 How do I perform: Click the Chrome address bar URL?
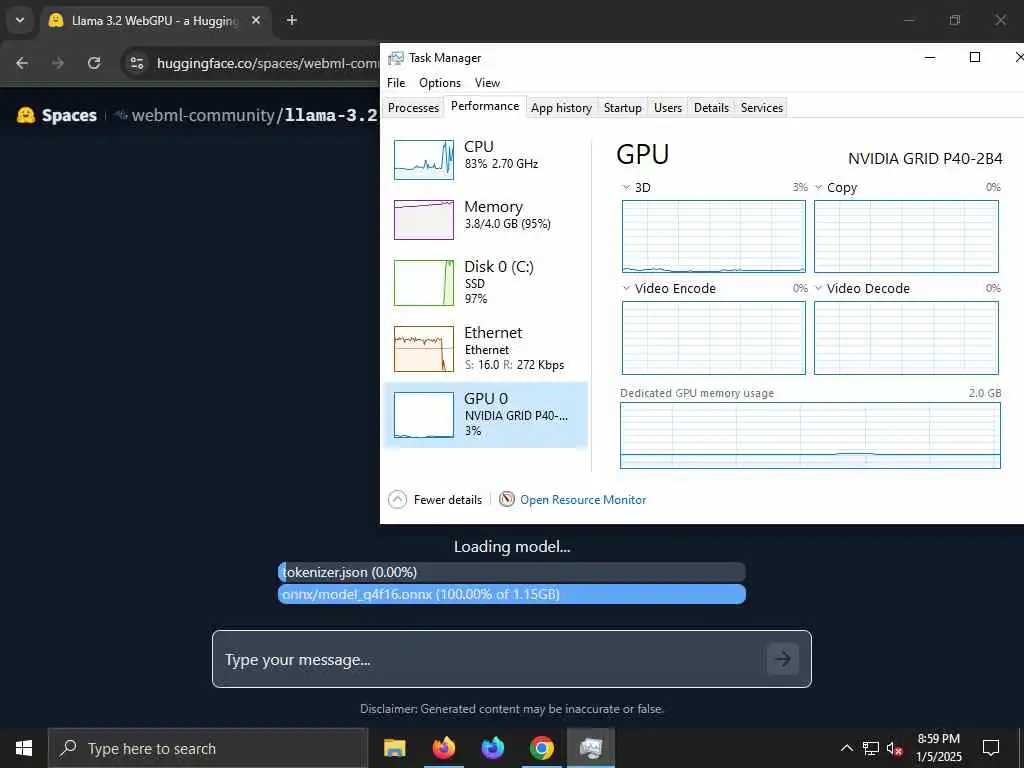coord(267,63)
